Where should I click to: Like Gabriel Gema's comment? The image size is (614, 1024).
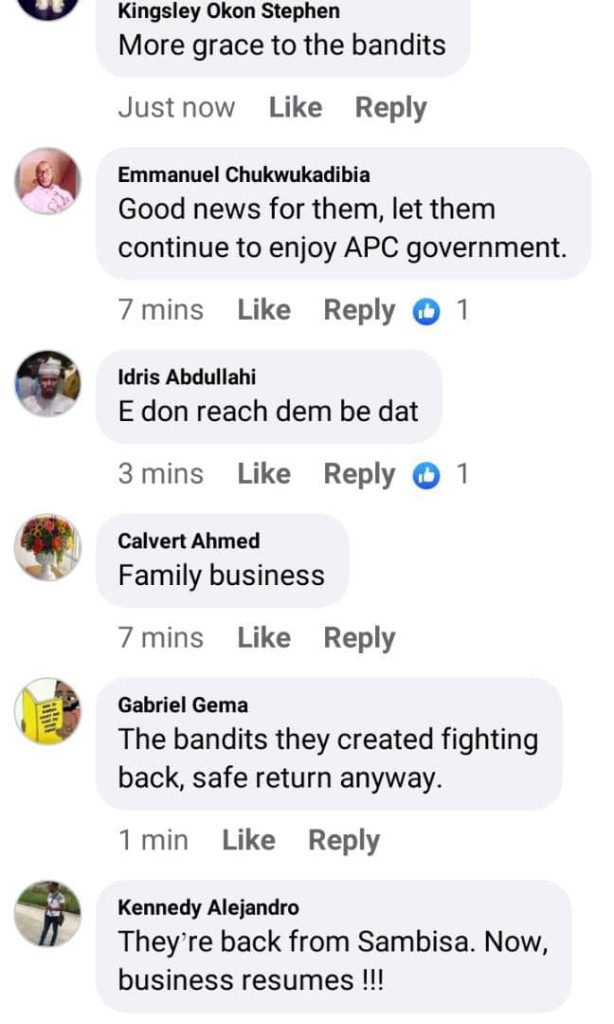tap(248, 841)
